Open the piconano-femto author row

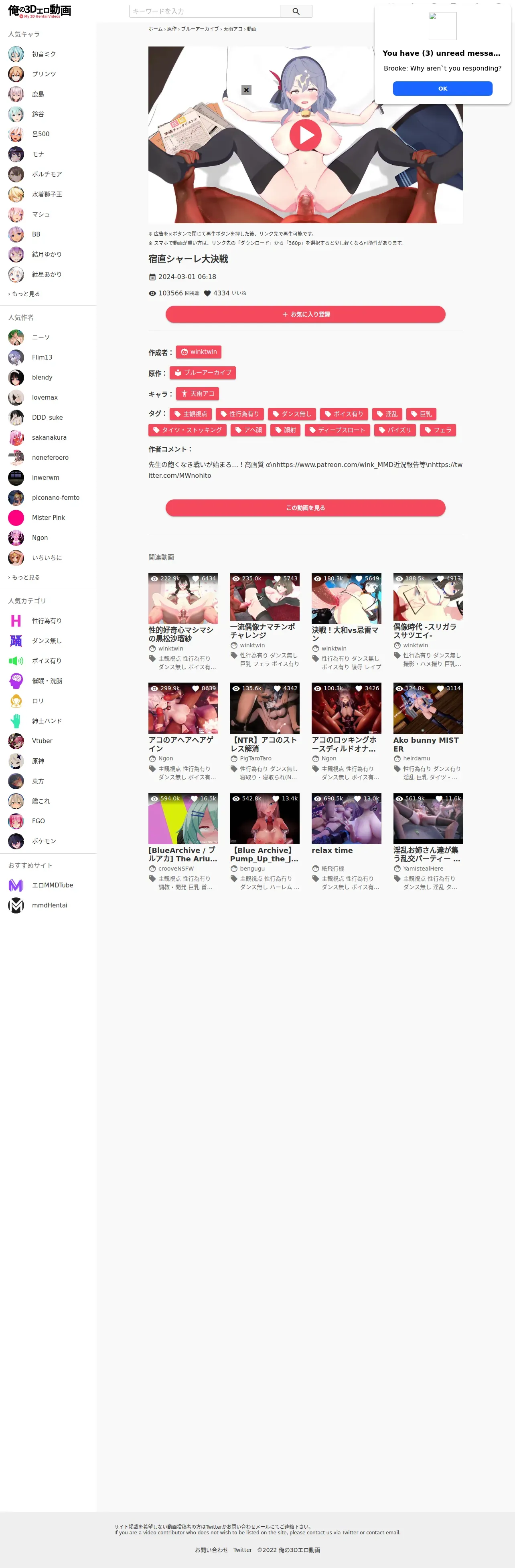48,498
